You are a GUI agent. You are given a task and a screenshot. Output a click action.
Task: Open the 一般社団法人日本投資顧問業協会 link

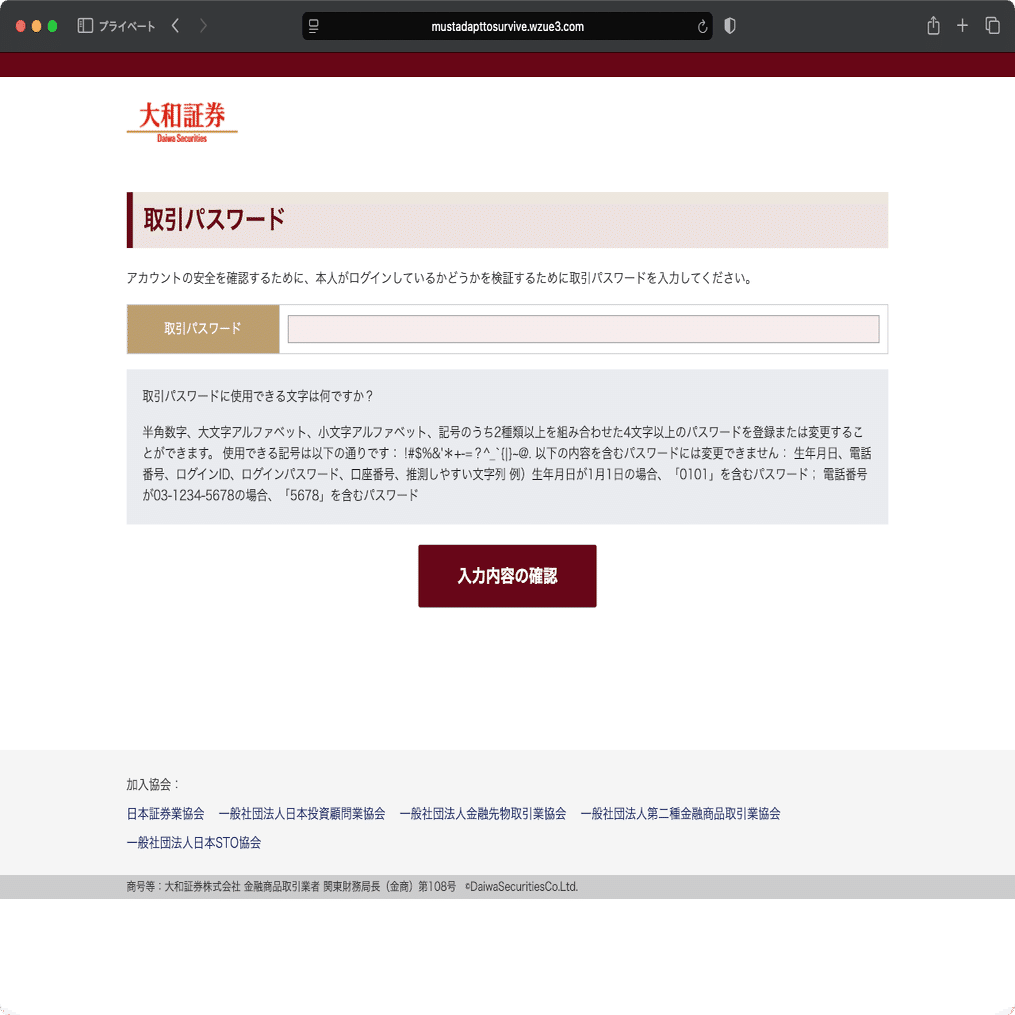click(302, 814)
